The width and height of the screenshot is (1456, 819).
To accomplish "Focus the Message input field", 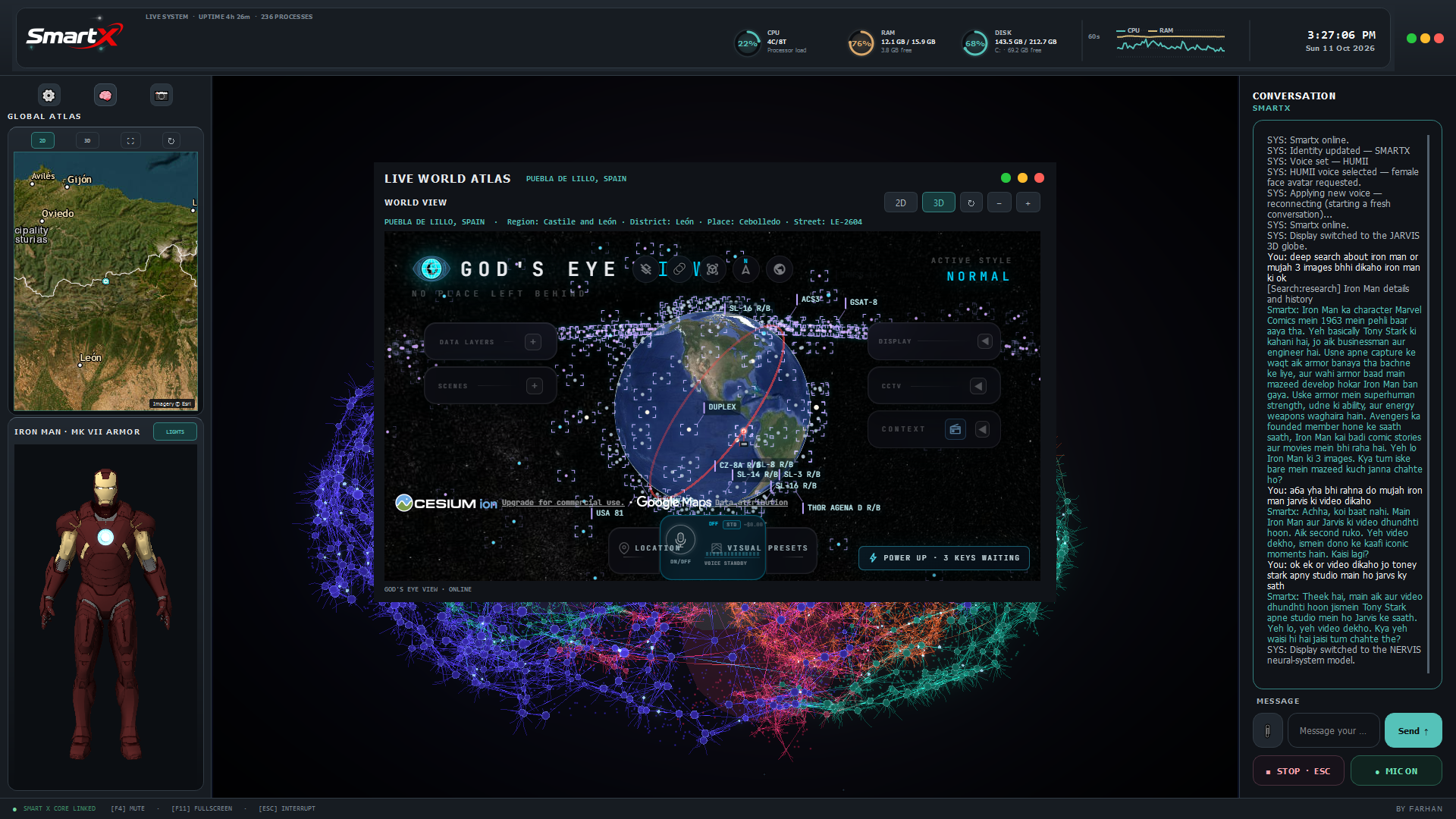I will [1333, 730].
